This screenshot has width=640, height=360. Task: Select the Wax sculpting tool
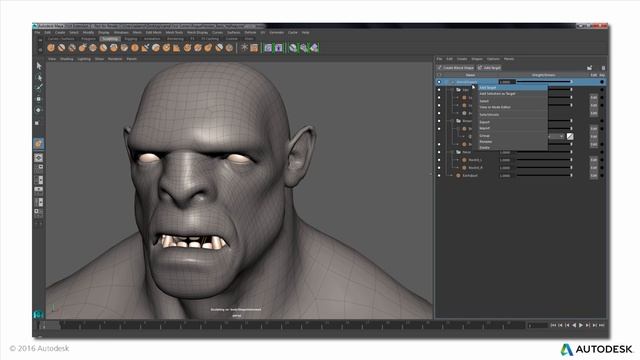point(156,48)
